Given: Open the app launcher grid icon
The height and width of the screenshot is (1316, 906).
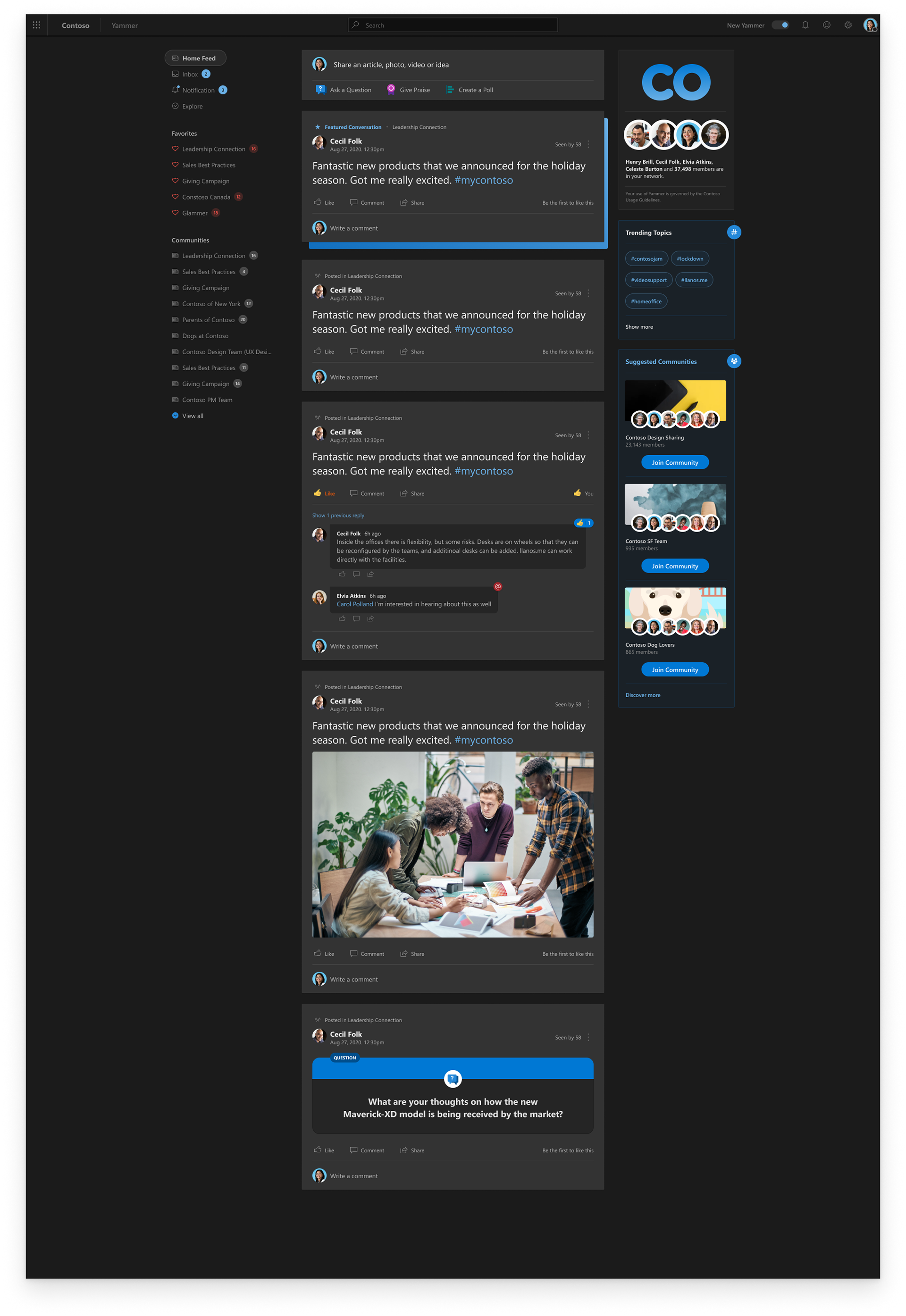Looking at the screenshot, I should (x=36, y=25).
